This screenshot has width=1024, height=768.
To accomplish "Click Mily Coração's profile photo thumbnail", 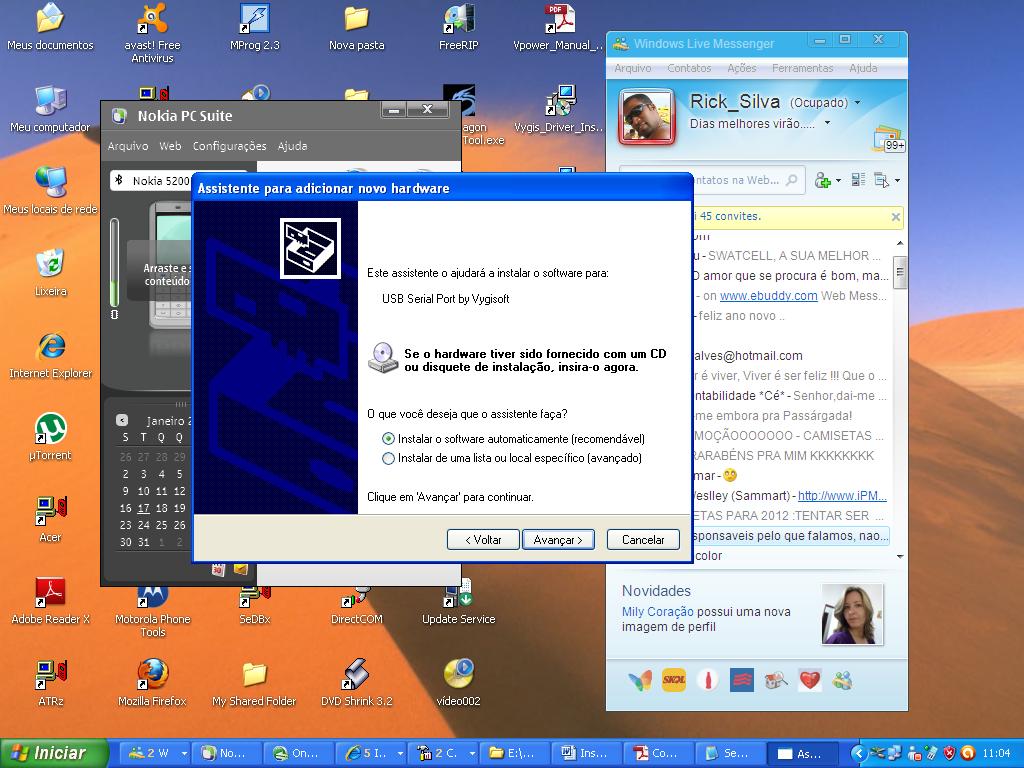I will (852, 615).
